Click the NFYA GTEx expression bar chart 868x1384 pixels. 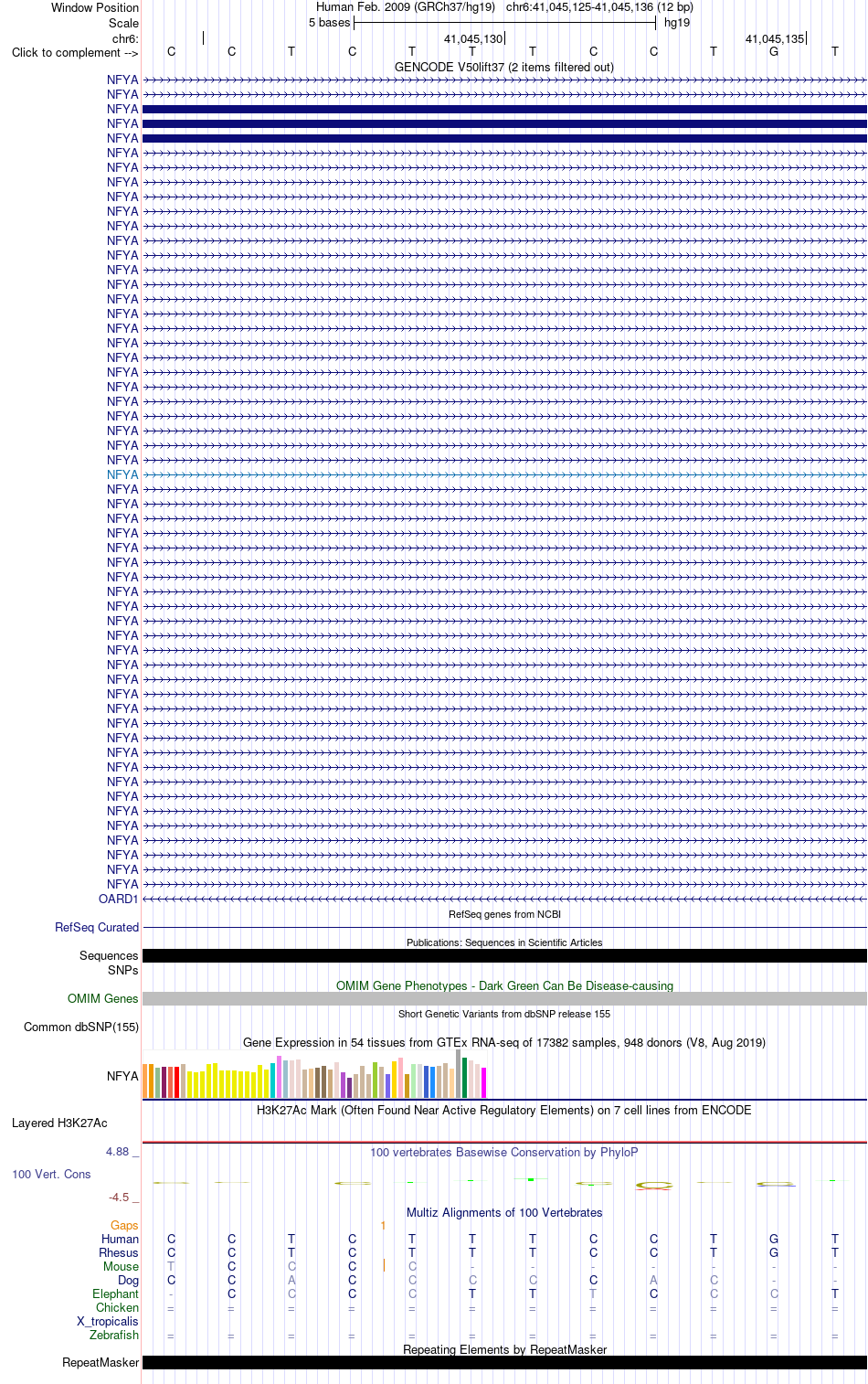314,1074
